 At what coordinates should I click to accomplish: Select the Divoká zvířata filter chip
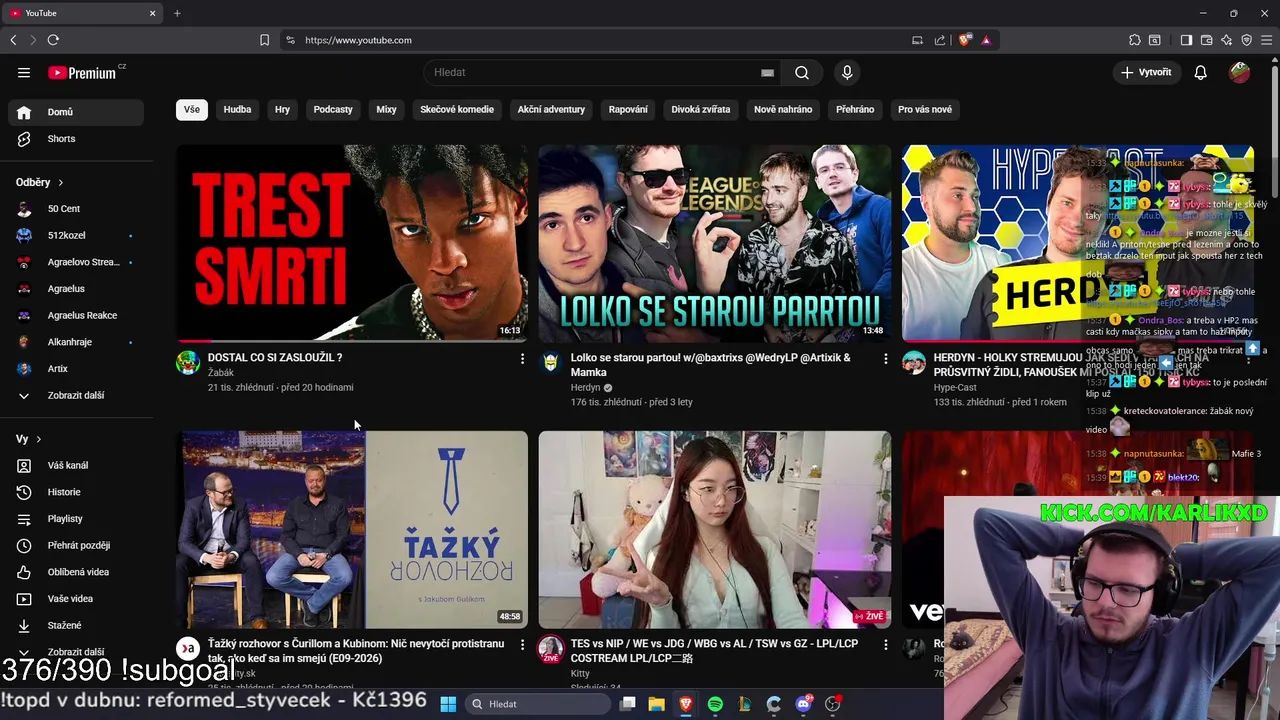[700, 109]
